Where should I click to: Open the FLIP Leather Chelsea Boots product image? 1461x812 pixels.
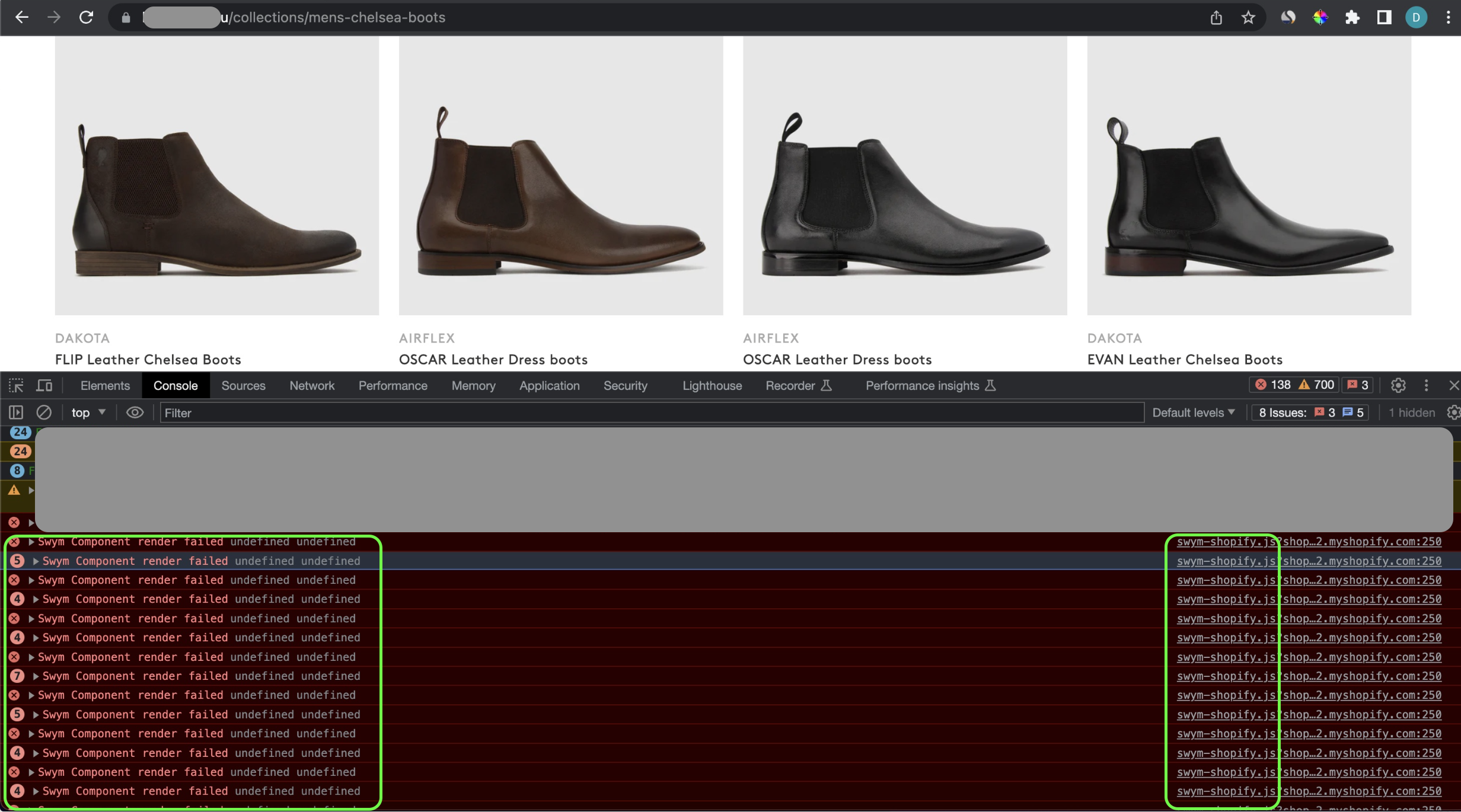coord(217,175)
